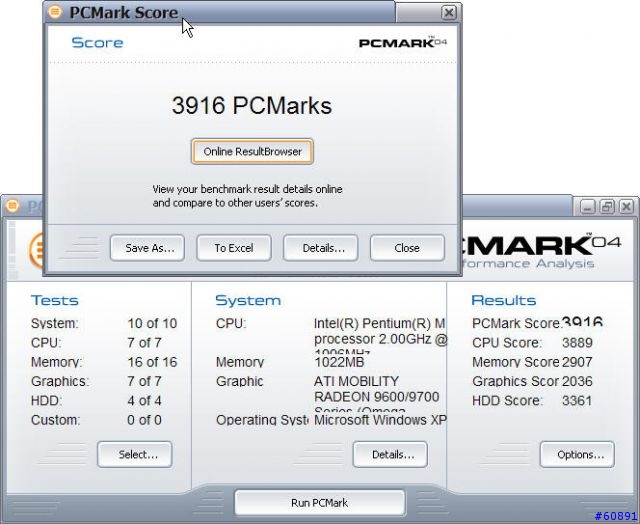Click the Save As... button
The width and height of the screenshot is (640, 524).
pyautogui.click(x=147, y=248)
